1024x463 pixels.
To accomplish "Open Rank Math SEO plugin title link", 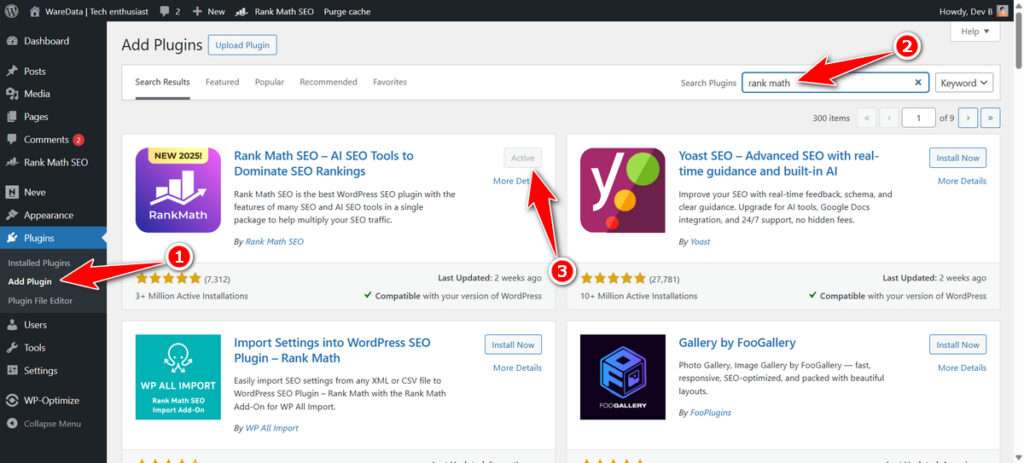I will pos(323,163).
